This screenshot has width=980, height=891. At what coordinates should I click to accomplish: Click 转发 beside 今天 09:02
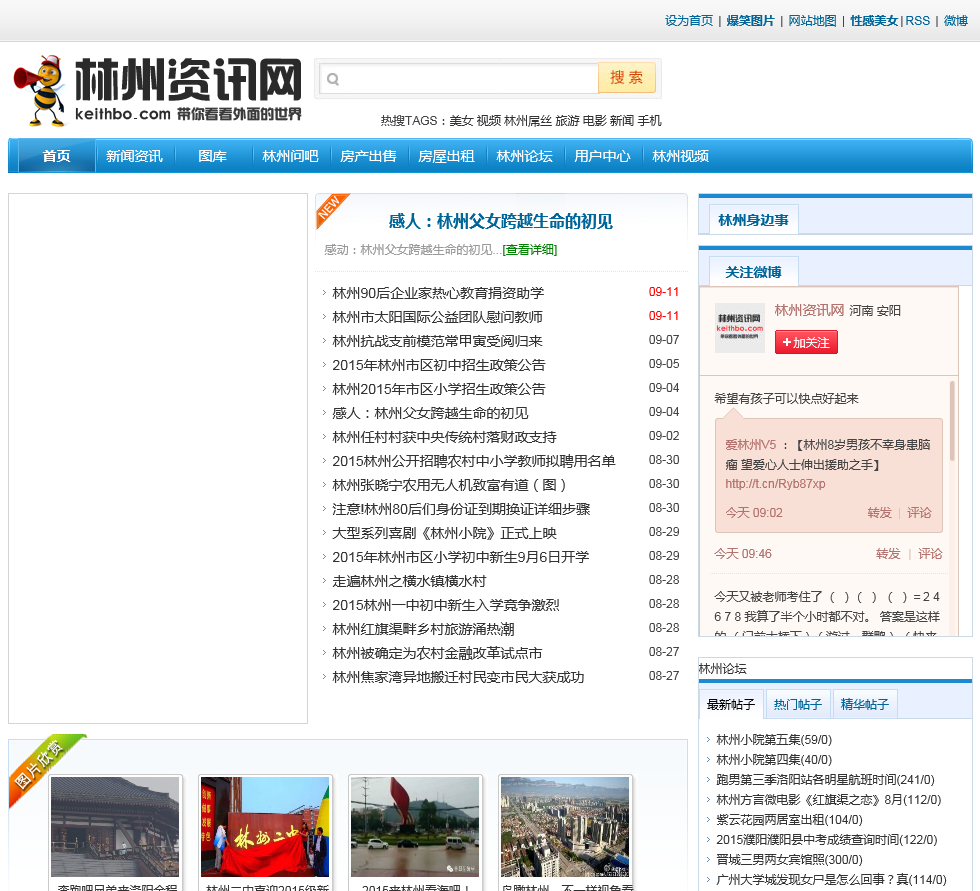[879, 512]
